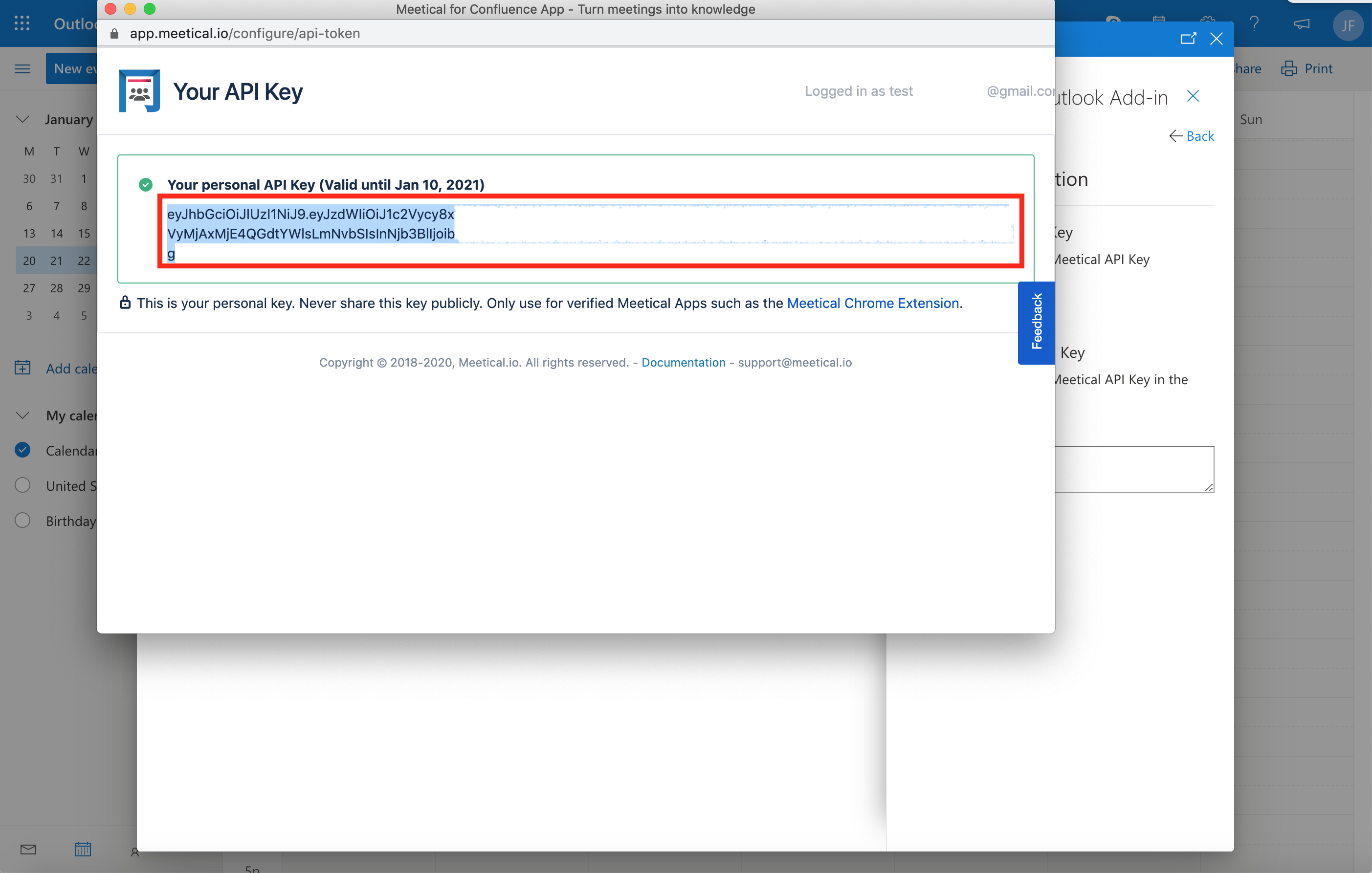Screen dimensions: 1372x873
Task: Click the Print icon
Action: pos(1288,68)
